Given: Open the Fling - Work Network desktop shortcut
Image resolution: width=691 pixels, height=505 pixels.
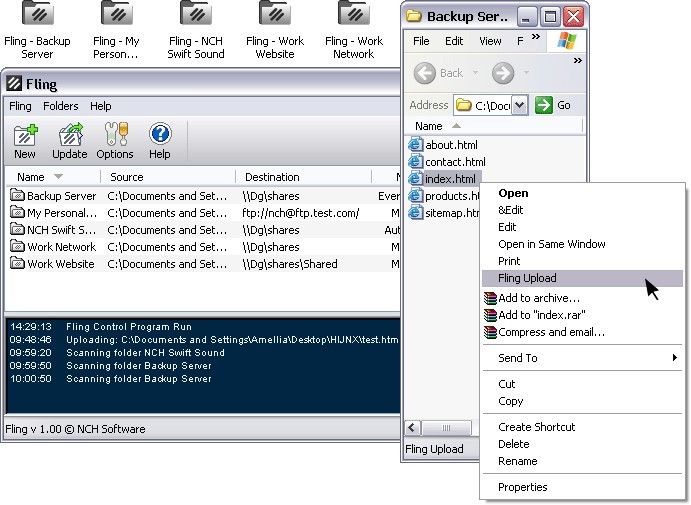Looking at the screenshot, I should (354, 29).
